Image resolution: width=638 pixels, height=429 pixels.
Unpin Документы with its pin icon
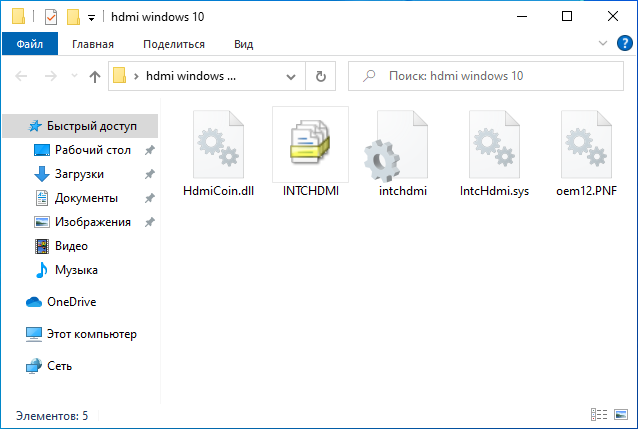pos(150,198)
